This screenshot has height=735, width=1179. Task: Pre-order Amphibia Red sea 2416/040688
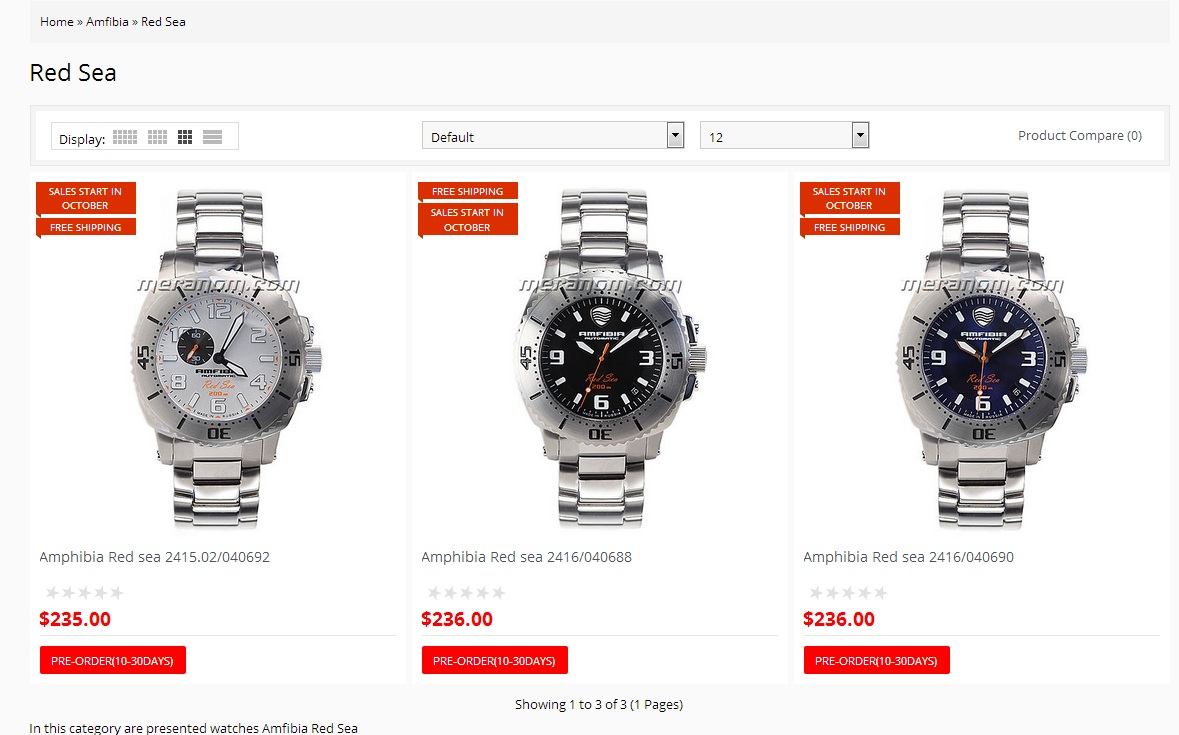pos(495,661)
